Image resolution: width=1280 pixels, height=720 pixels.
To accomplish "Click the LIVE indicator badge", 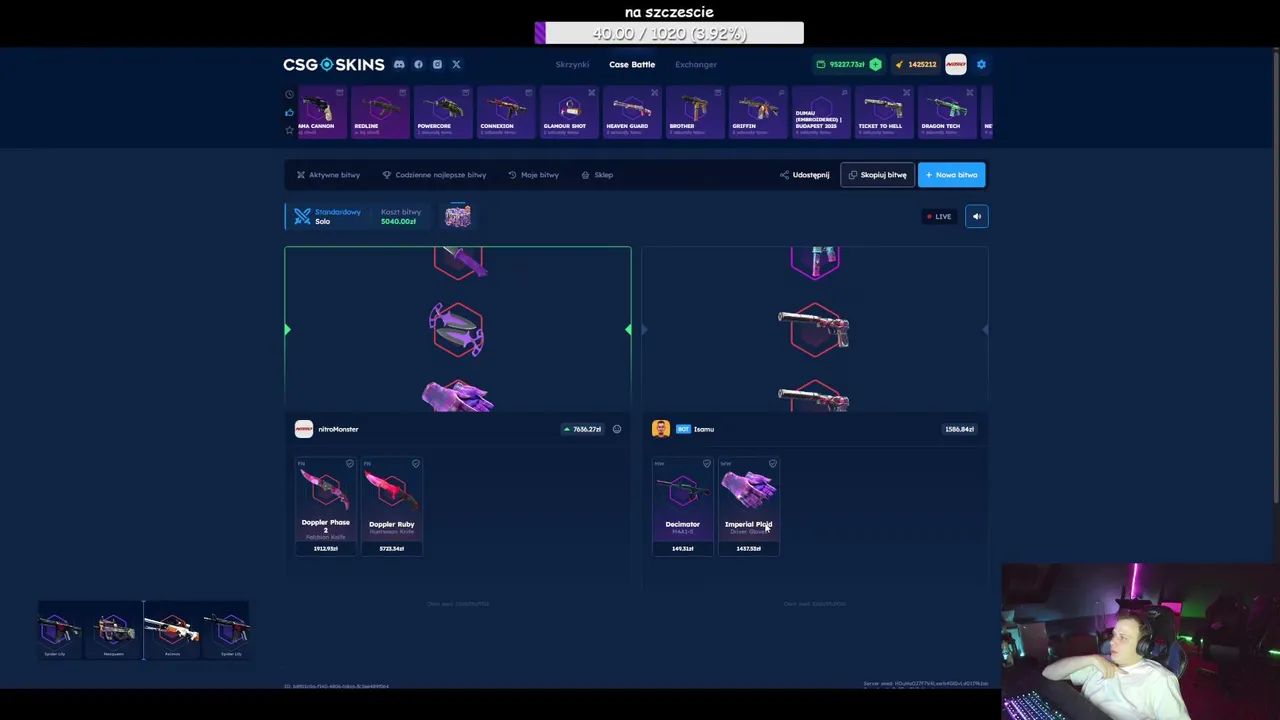I will click(x=939, y=216).
